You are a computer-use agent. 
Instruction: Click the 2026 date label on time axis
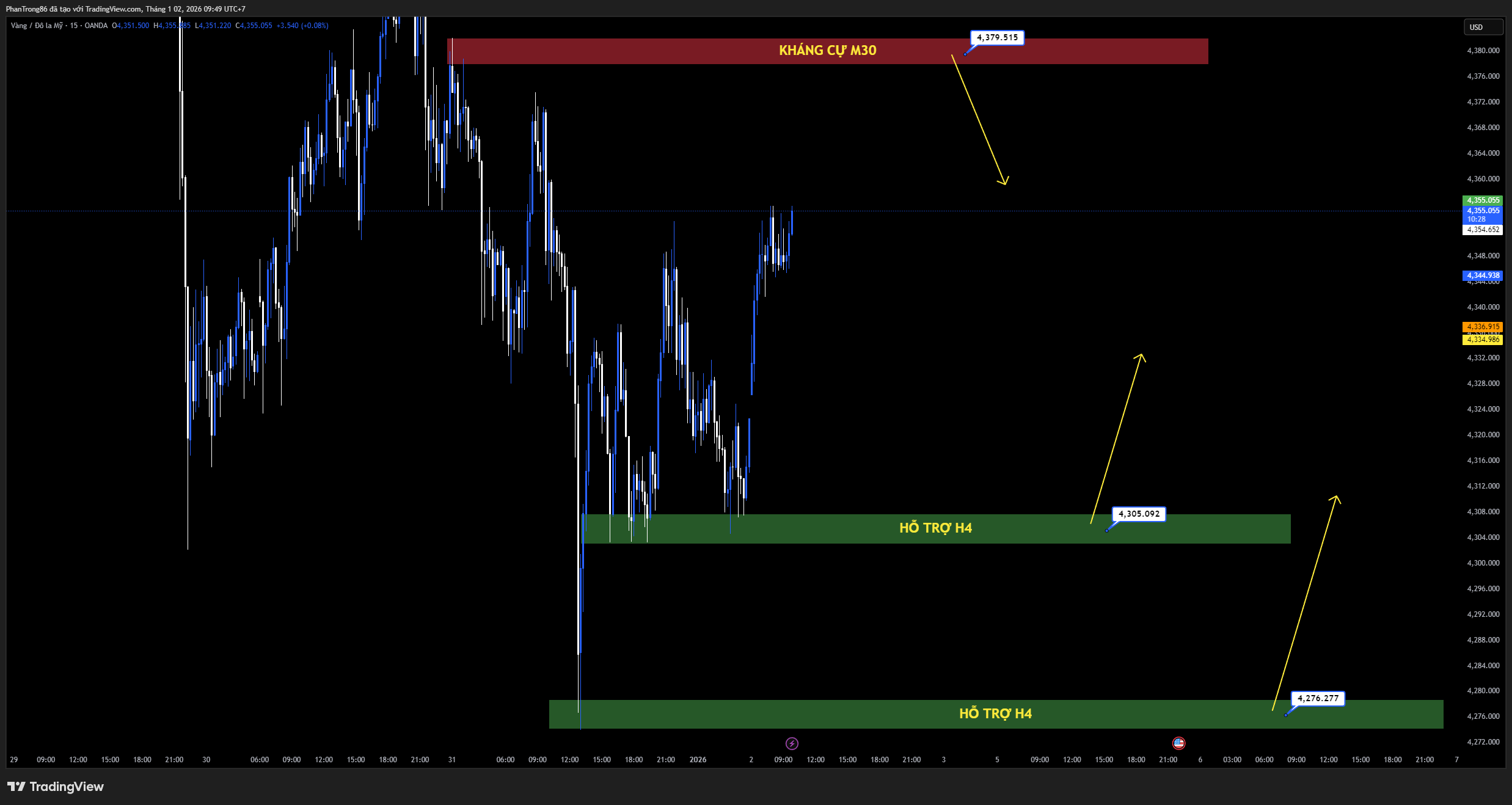click(698, 760)
